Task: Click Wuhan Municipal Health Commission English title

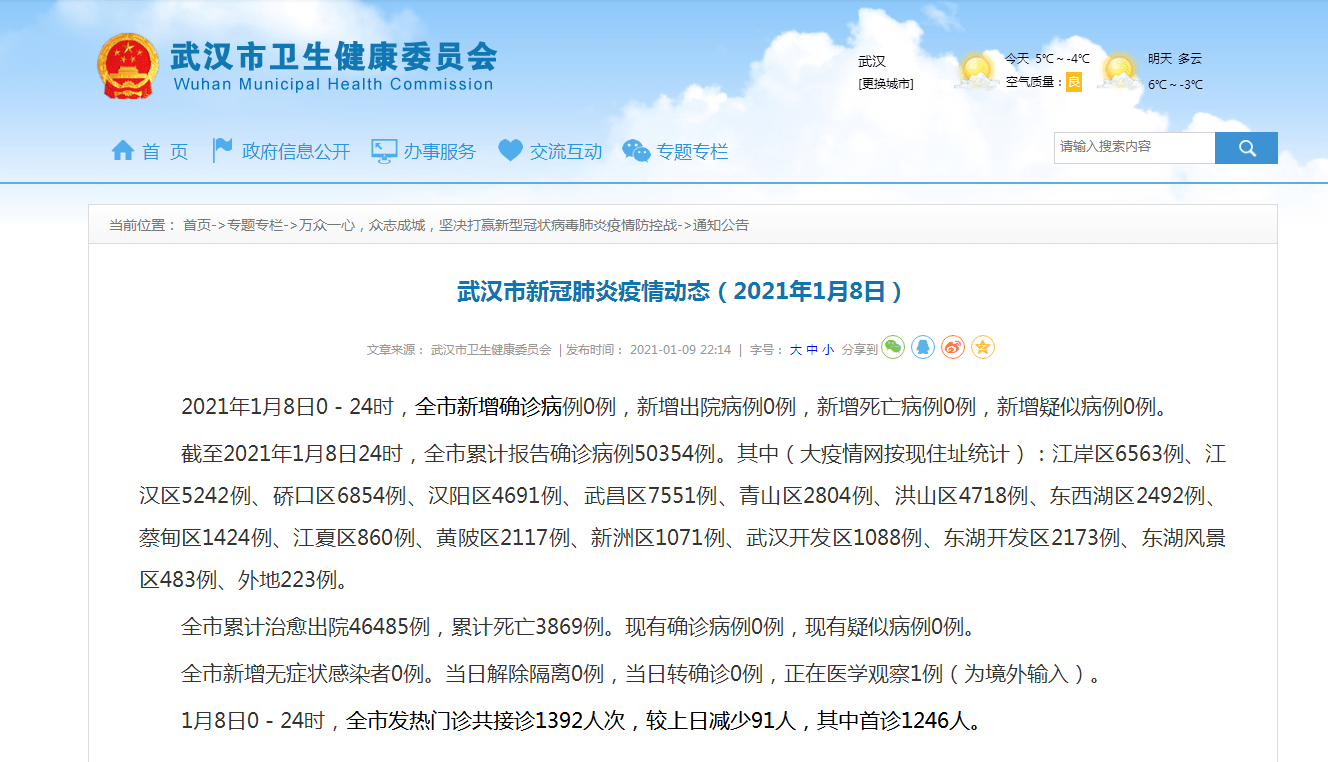Action: click(x=334, y=84)
